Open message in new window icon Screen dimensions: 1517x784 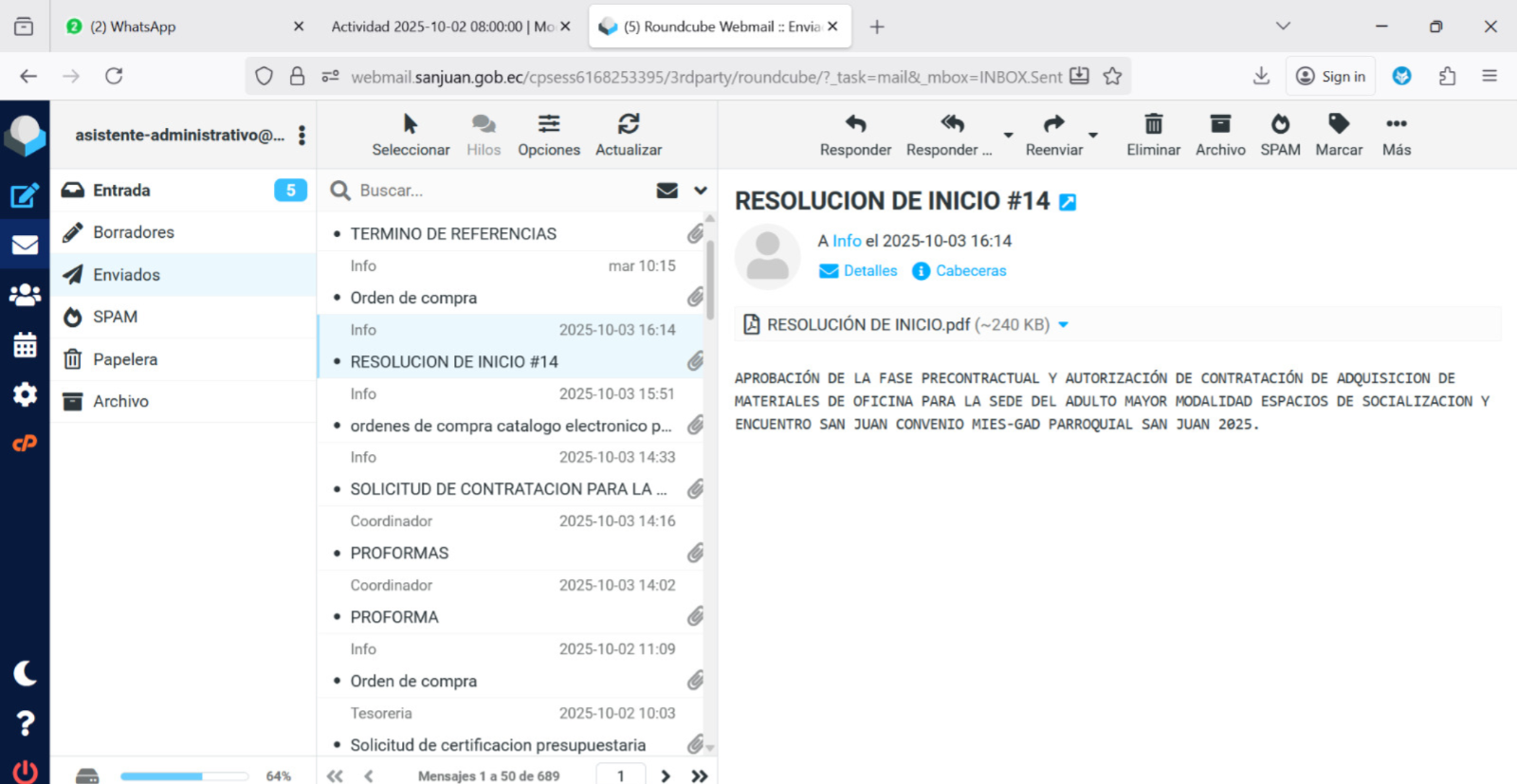point(1068,202)
